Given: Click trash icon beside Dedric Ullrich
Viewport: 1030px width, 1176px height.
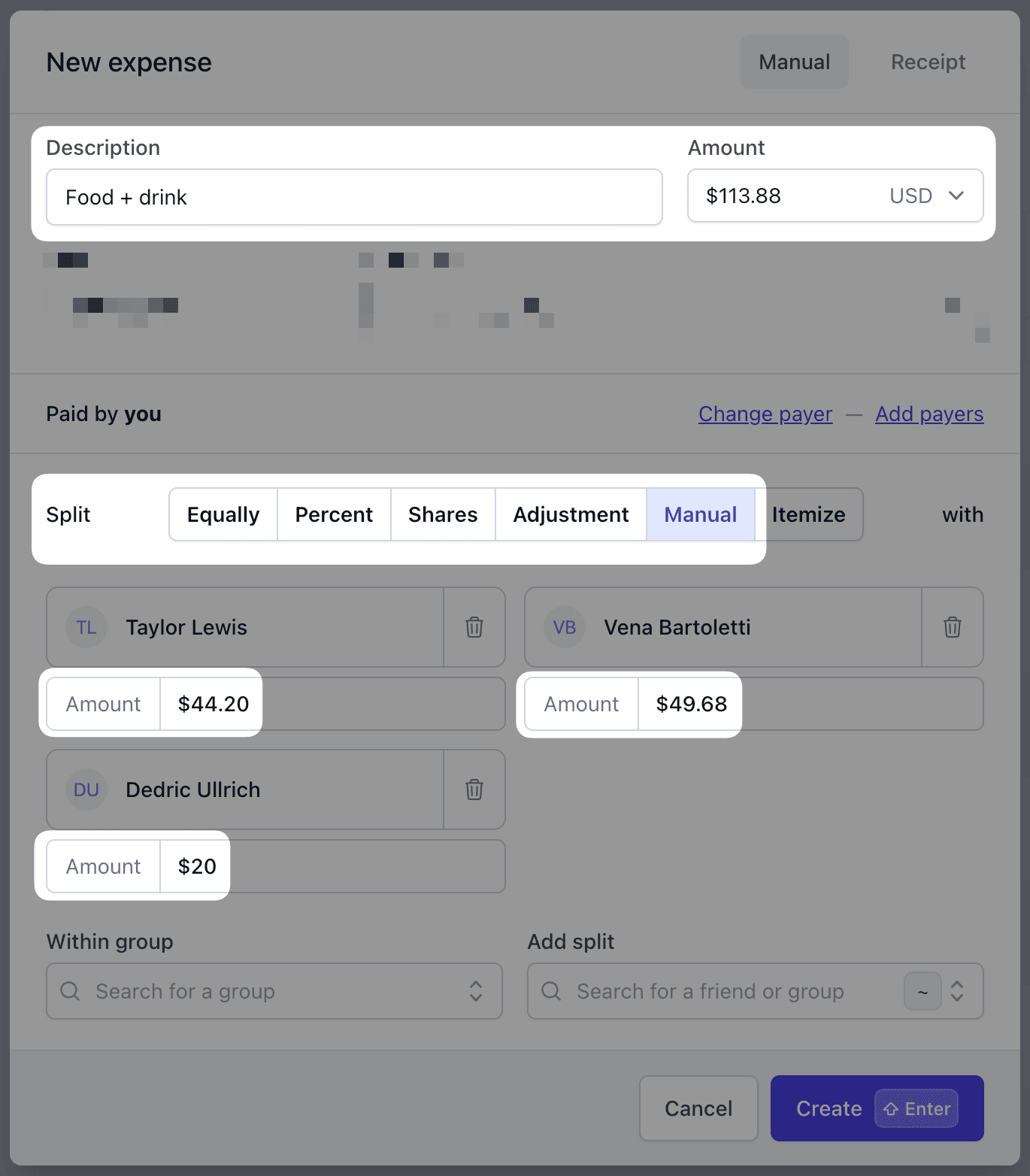Looking at the screenshot, I should [x=474, y=790].
